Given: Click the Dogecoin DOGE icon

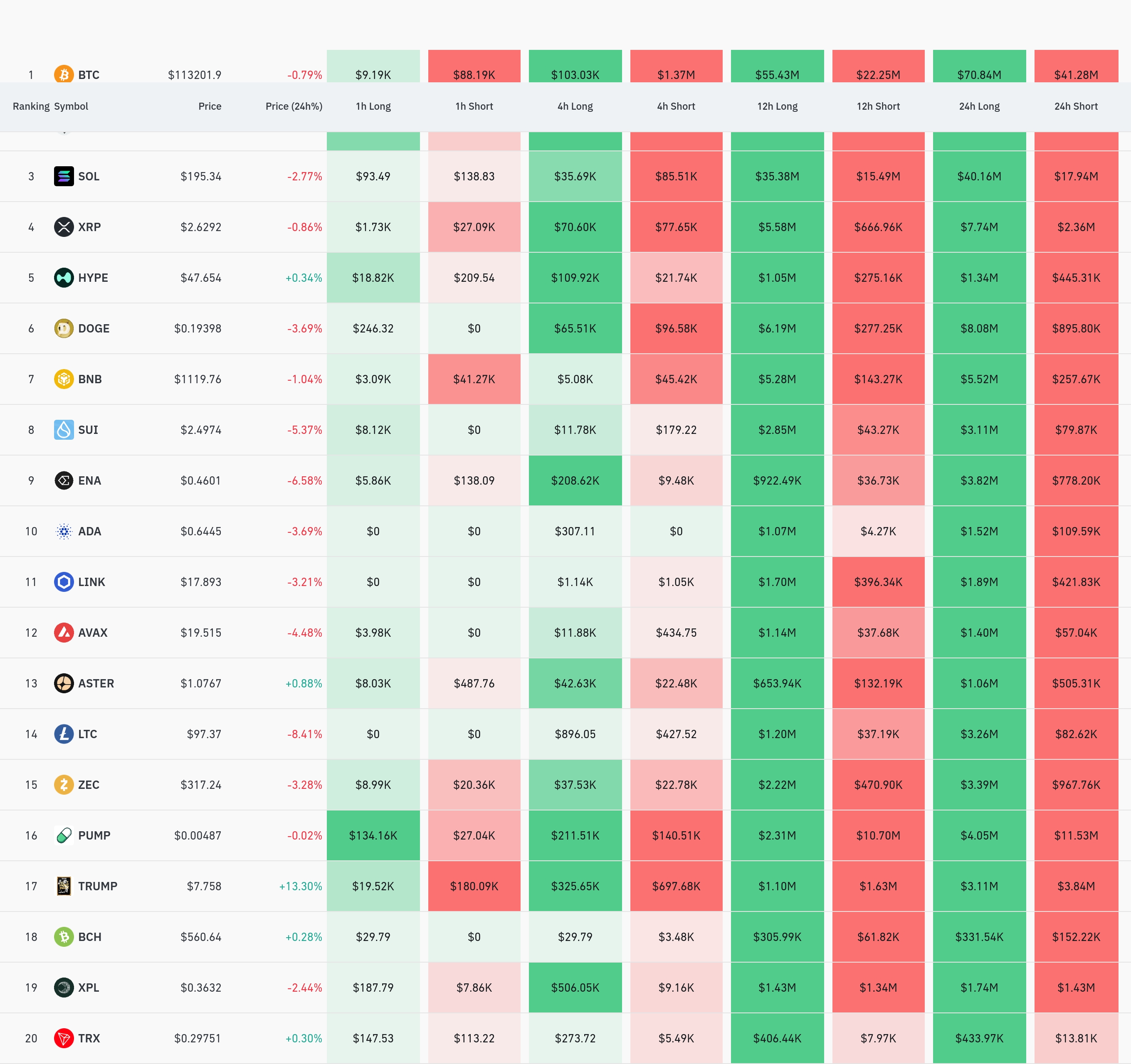Looking at the screenshot, I should 64,328.
